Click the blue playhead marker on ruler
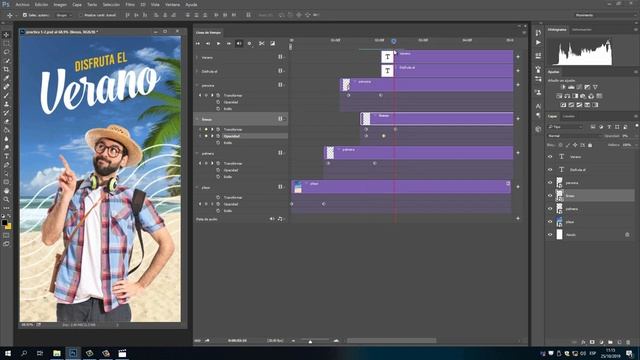Viewport: 640px width, 360px height. click(393, 41)
